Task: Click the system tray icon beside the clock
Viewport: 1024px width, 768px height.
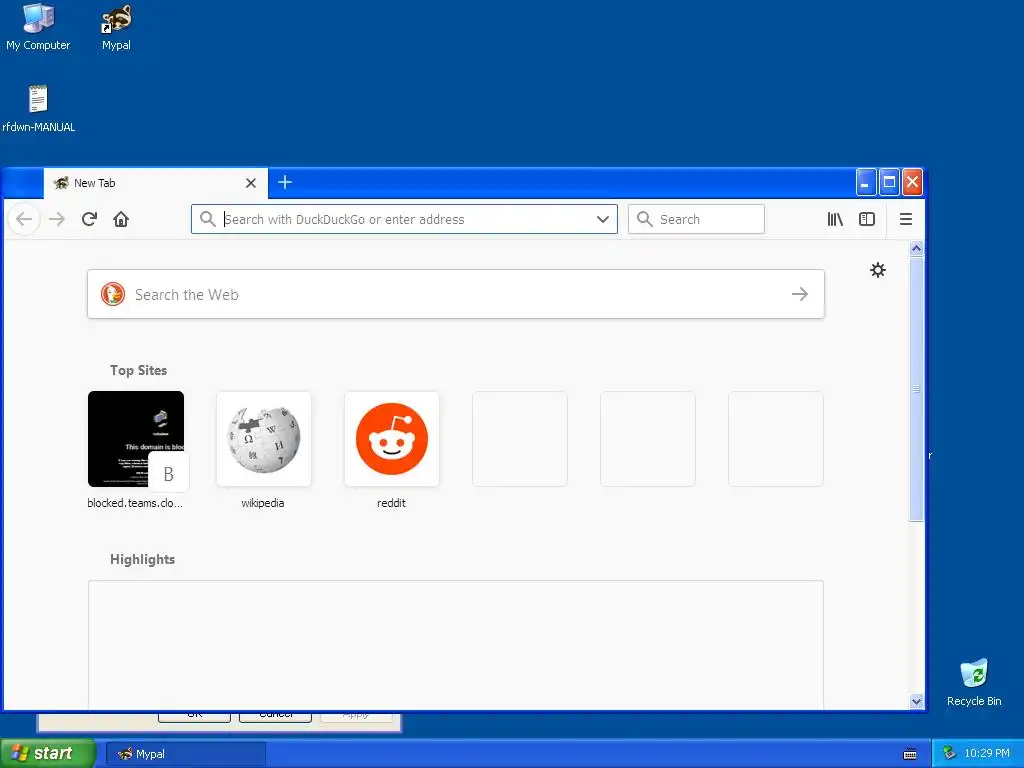Action: tap(949, 754)
